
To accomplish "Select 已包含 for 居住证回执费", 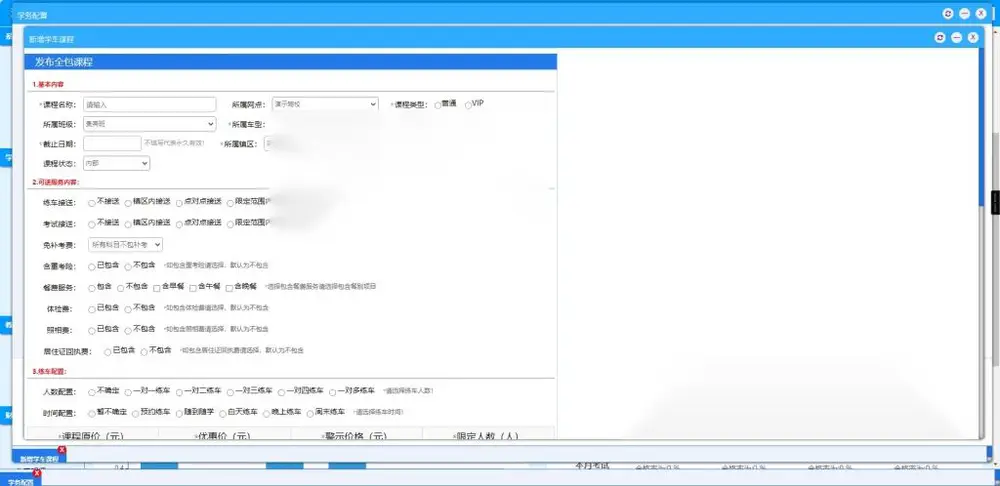I will coord(108,352).
